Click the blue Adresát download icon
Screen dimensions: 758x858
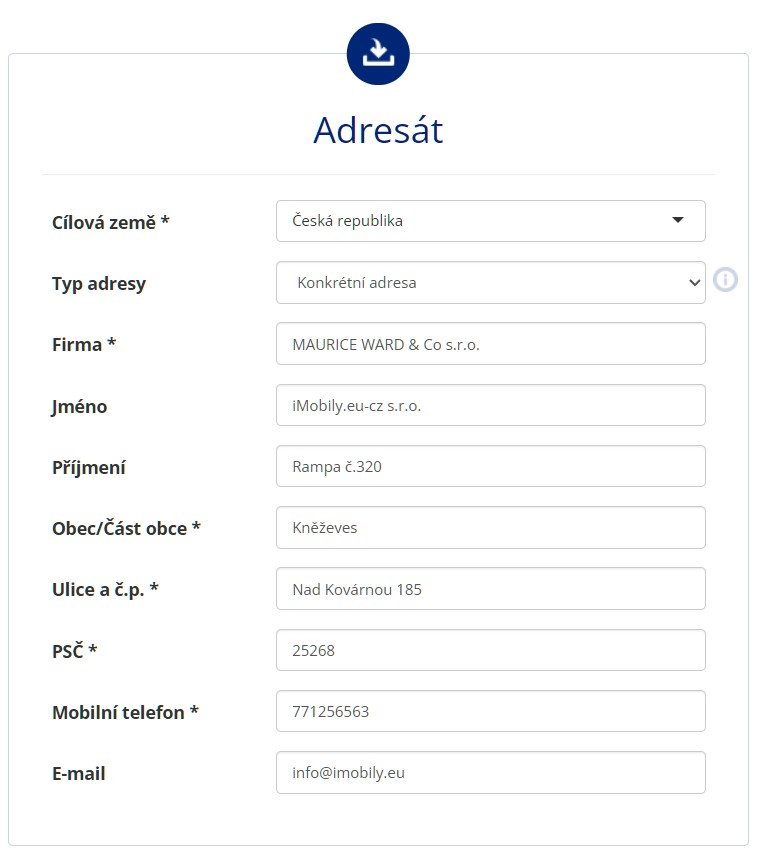[x=378, y=54]
